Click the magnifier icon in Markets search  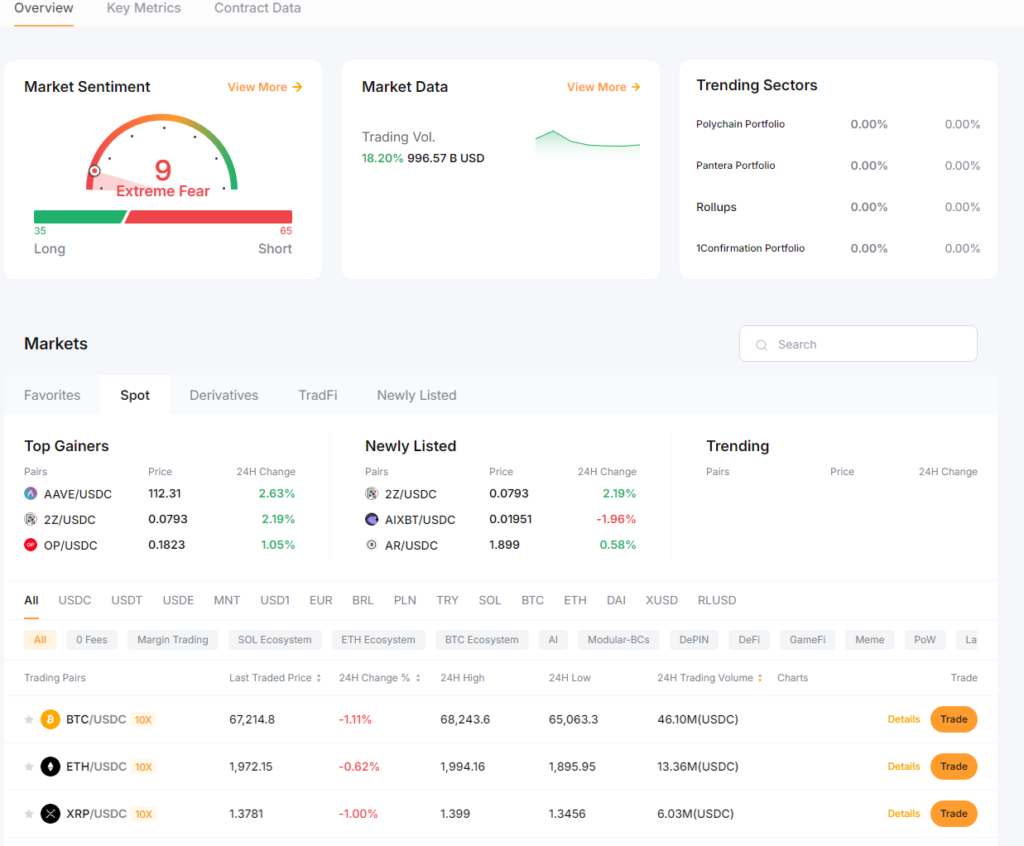tap(763, 345)
